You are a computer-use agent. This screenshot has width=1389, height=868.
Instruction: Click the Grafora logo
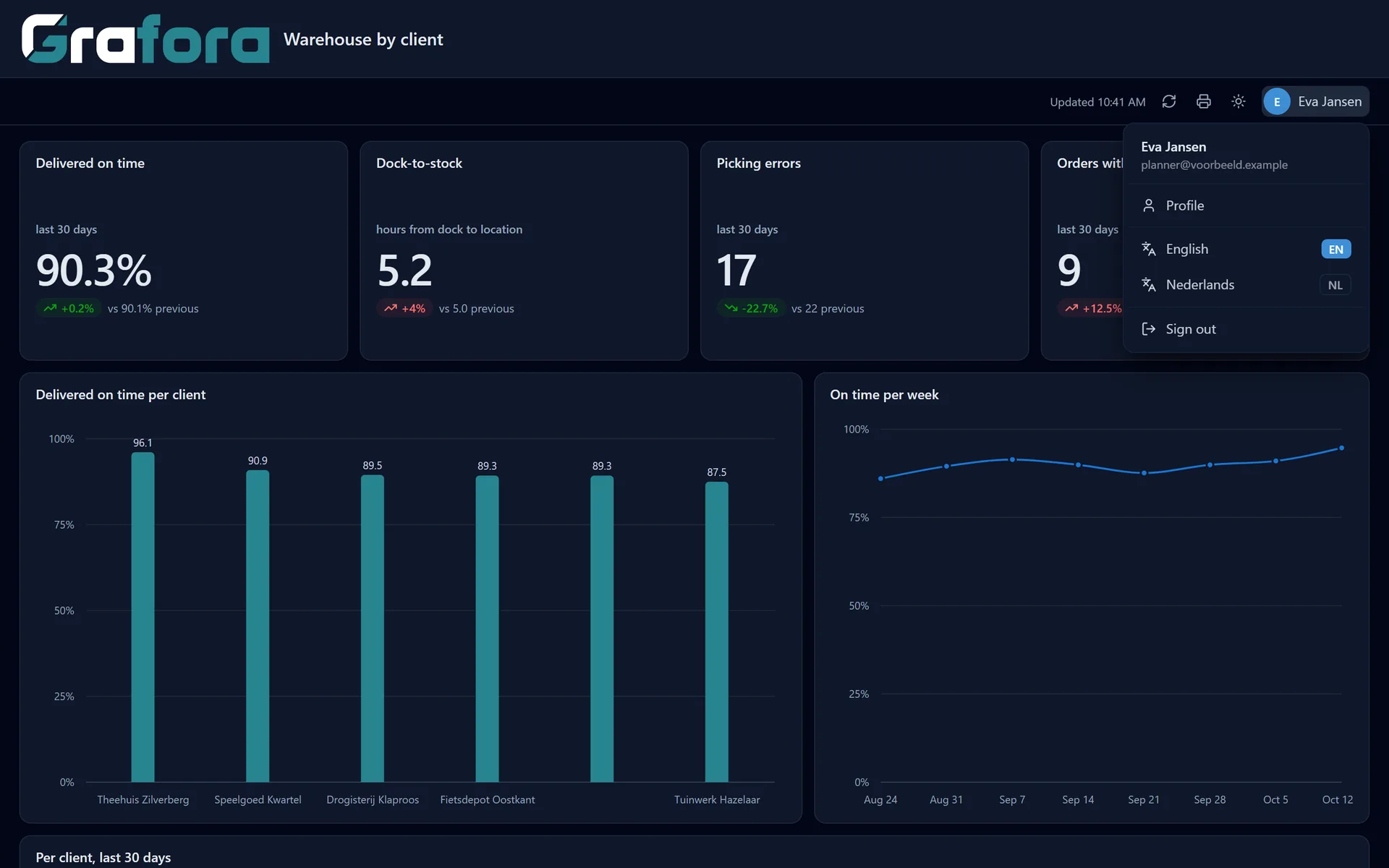point(145,39)
